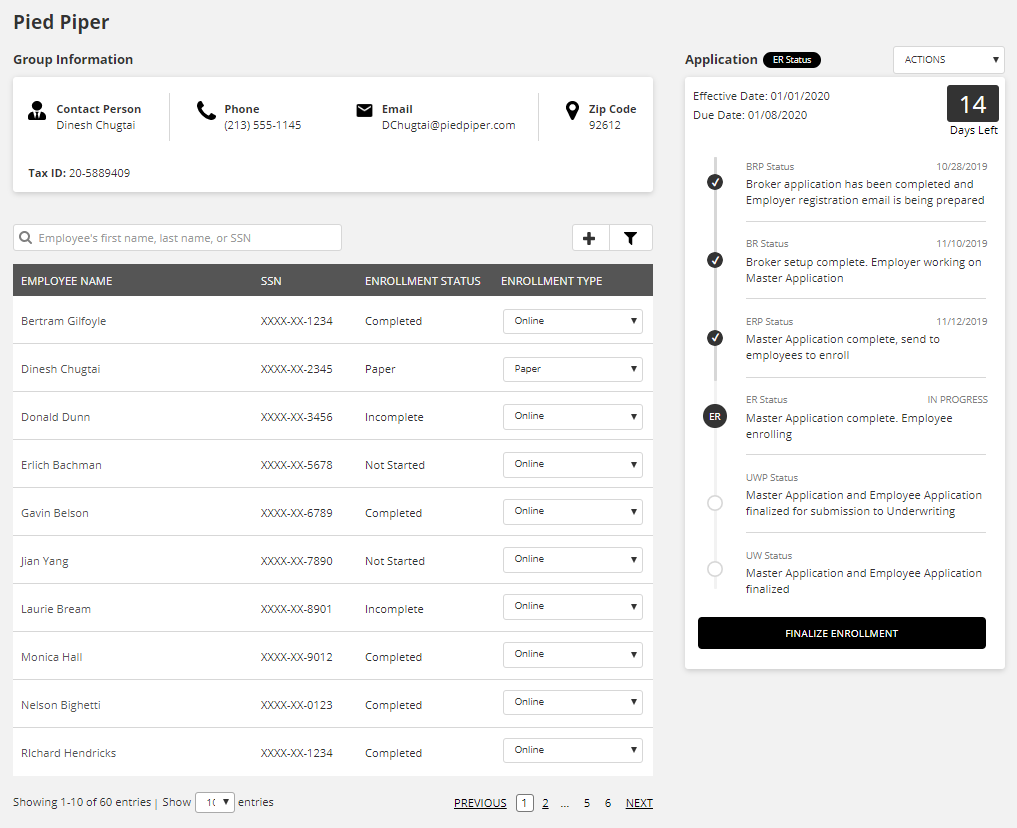This screenshot has width=1017, height=828.
Task: Select the BR Status checkmark marker
Action: point(715,260)
